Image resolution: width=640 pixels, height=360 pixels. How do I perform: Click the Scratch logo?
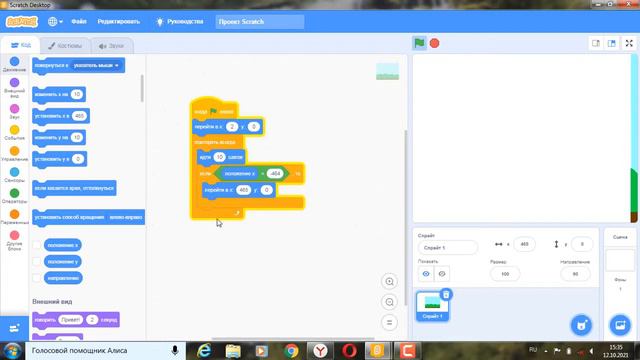(22, 22)
